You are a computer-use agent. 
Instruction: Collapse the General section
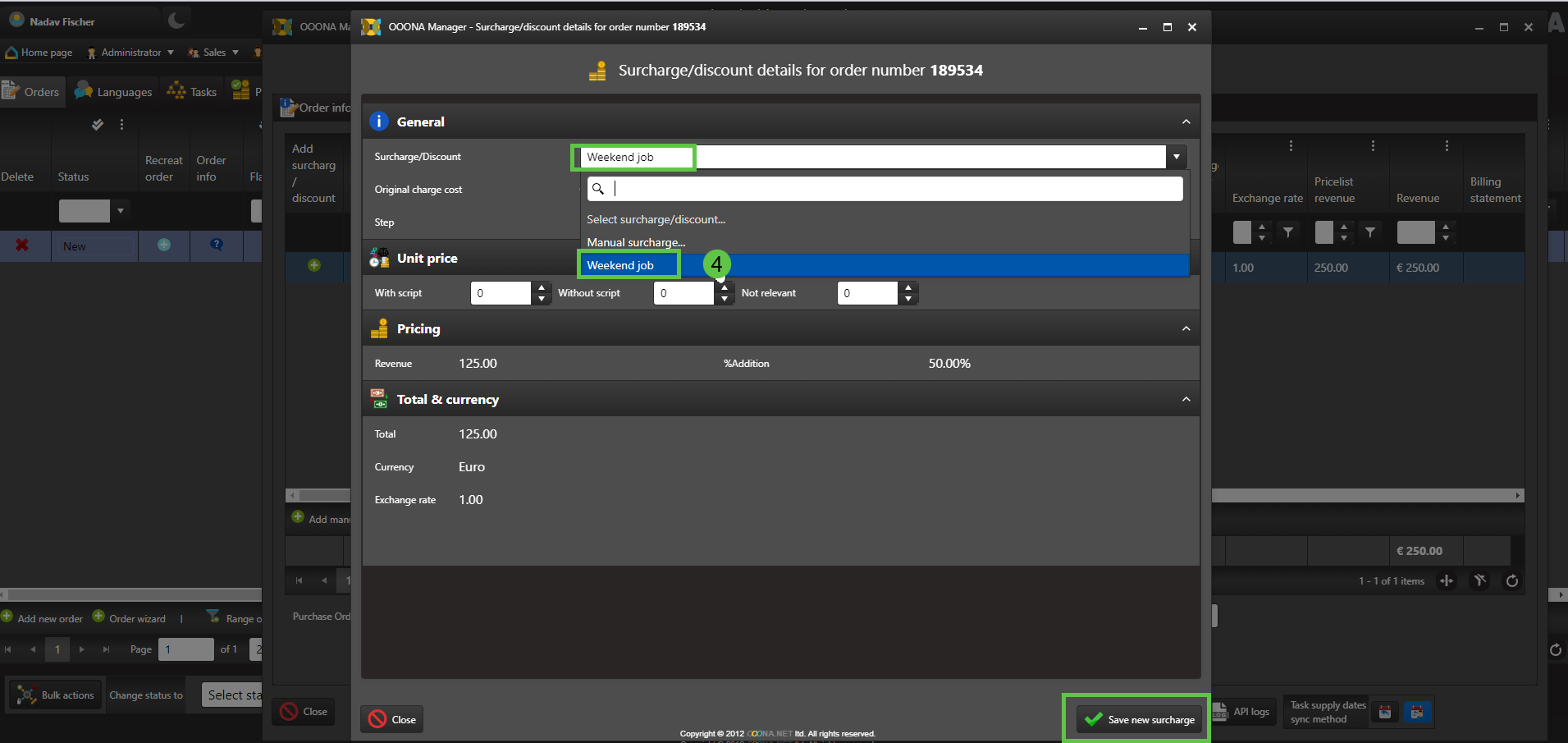1186,122
